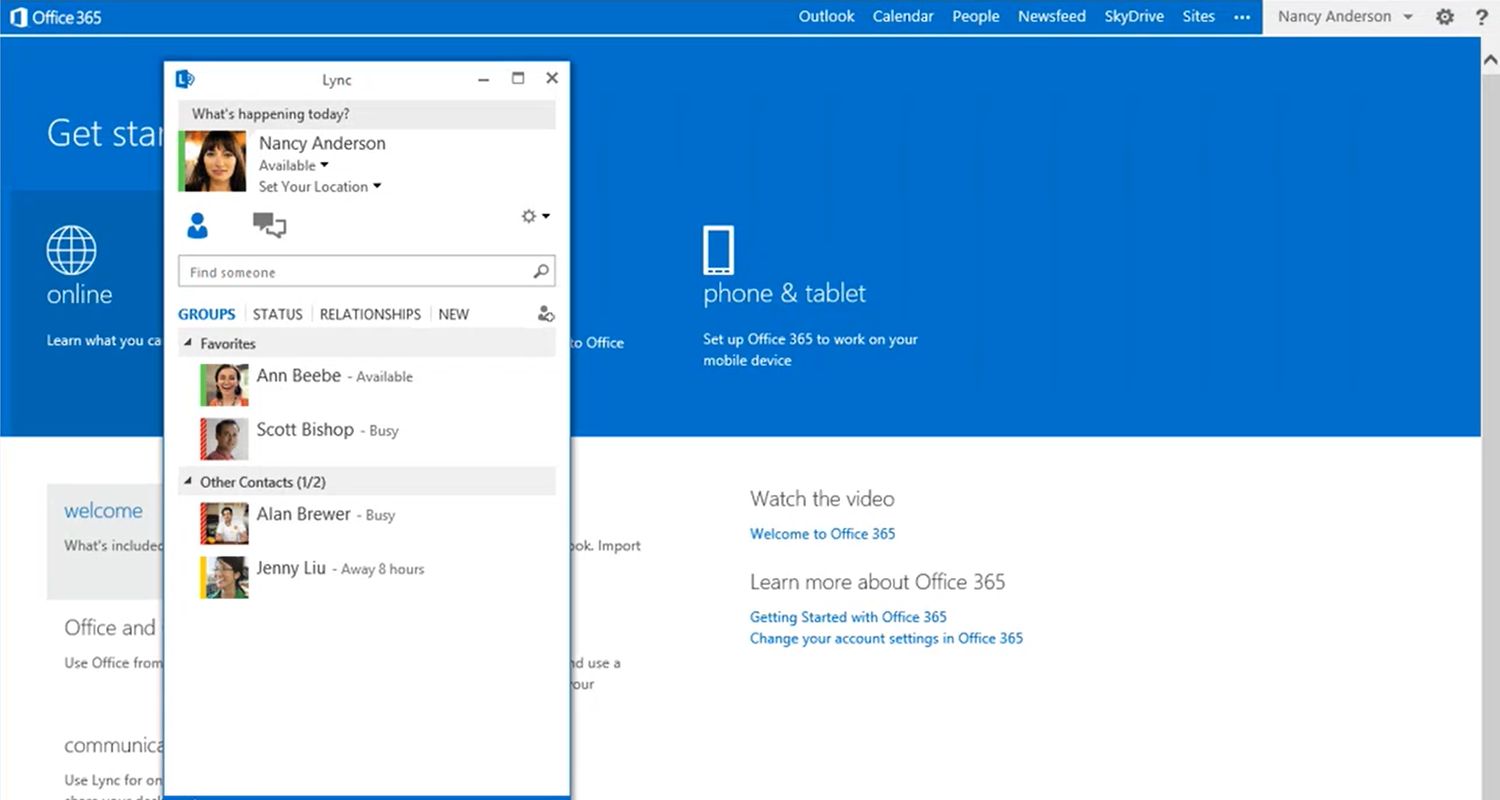Open Sites from the top navigation
The width and height of the screenshot is (1500, 800).
click(1198, 16)
